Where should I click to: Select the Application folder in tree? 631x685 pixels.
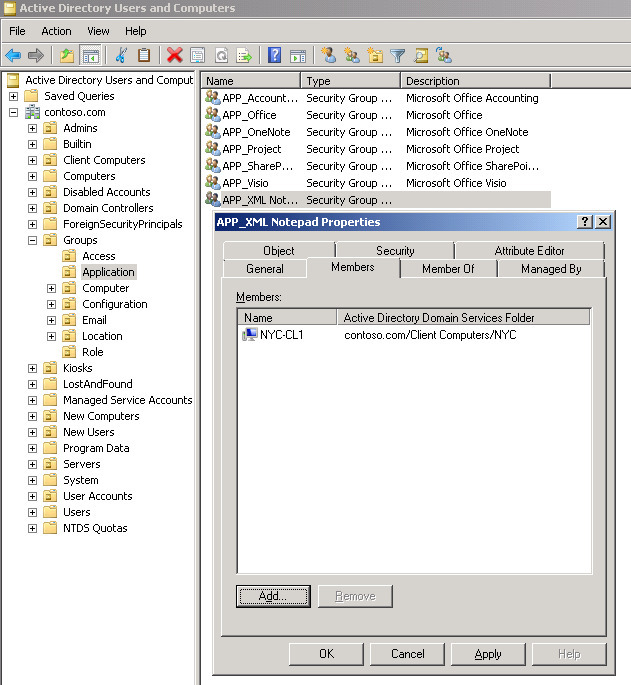(x=108, y=272)
